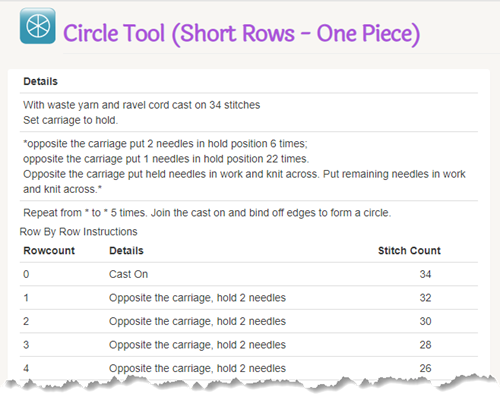Click the Row By Row Instructions heading
This screenshot has width=500, height=397.
pos(78,232)
